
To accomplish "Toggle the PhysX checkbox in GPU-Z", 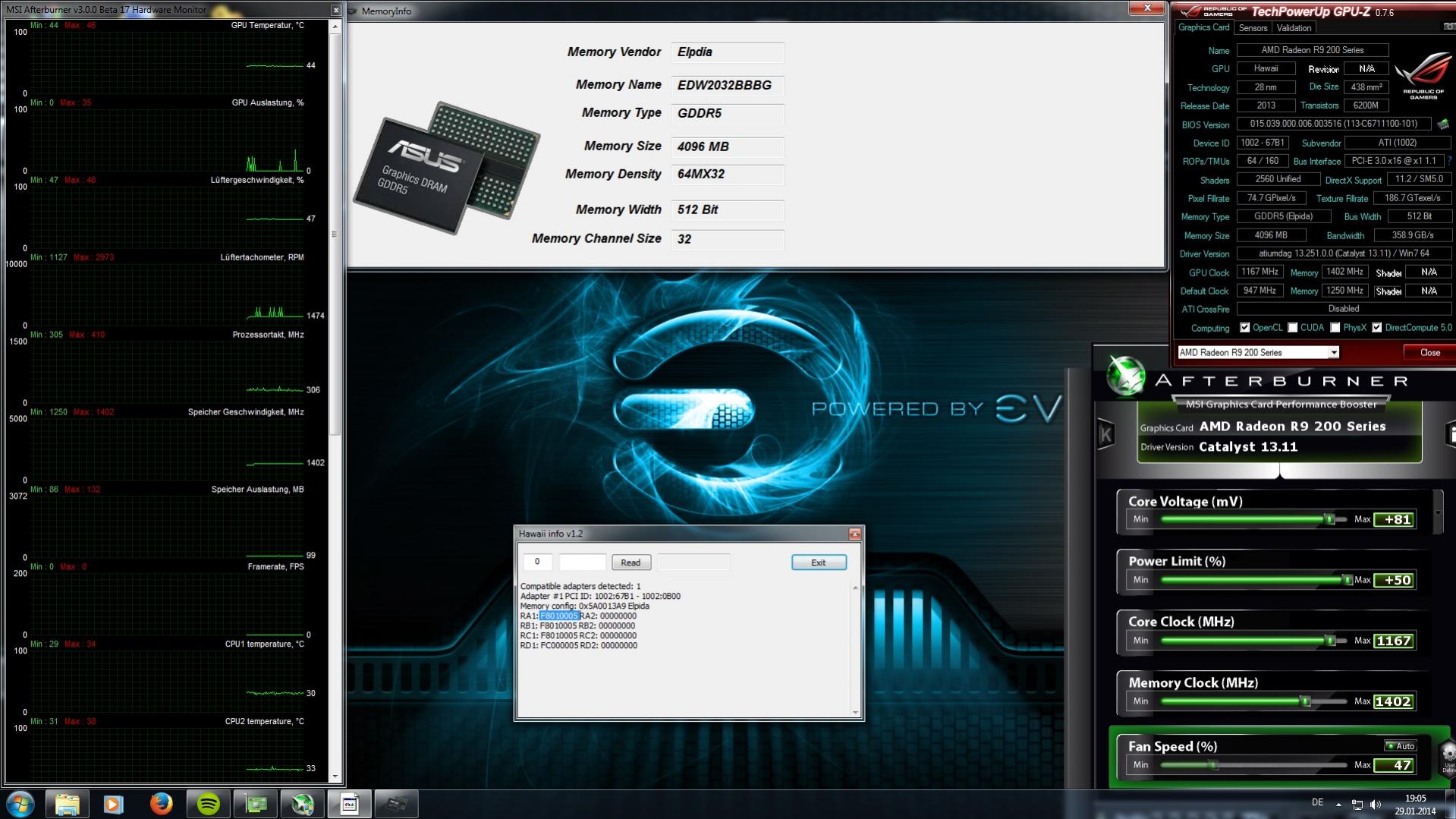I will pyautogui.click(x=1335, y=328).
